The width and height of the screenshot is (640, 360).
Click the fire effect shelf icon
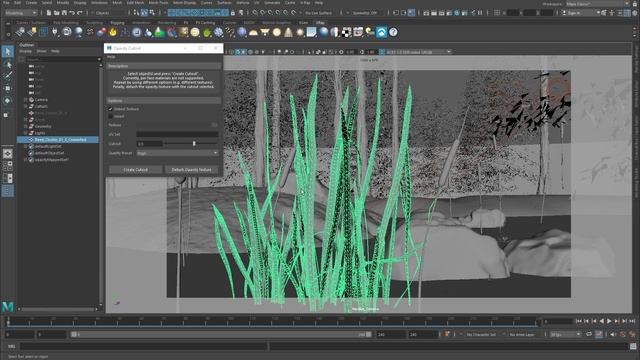tap(113, 32)
